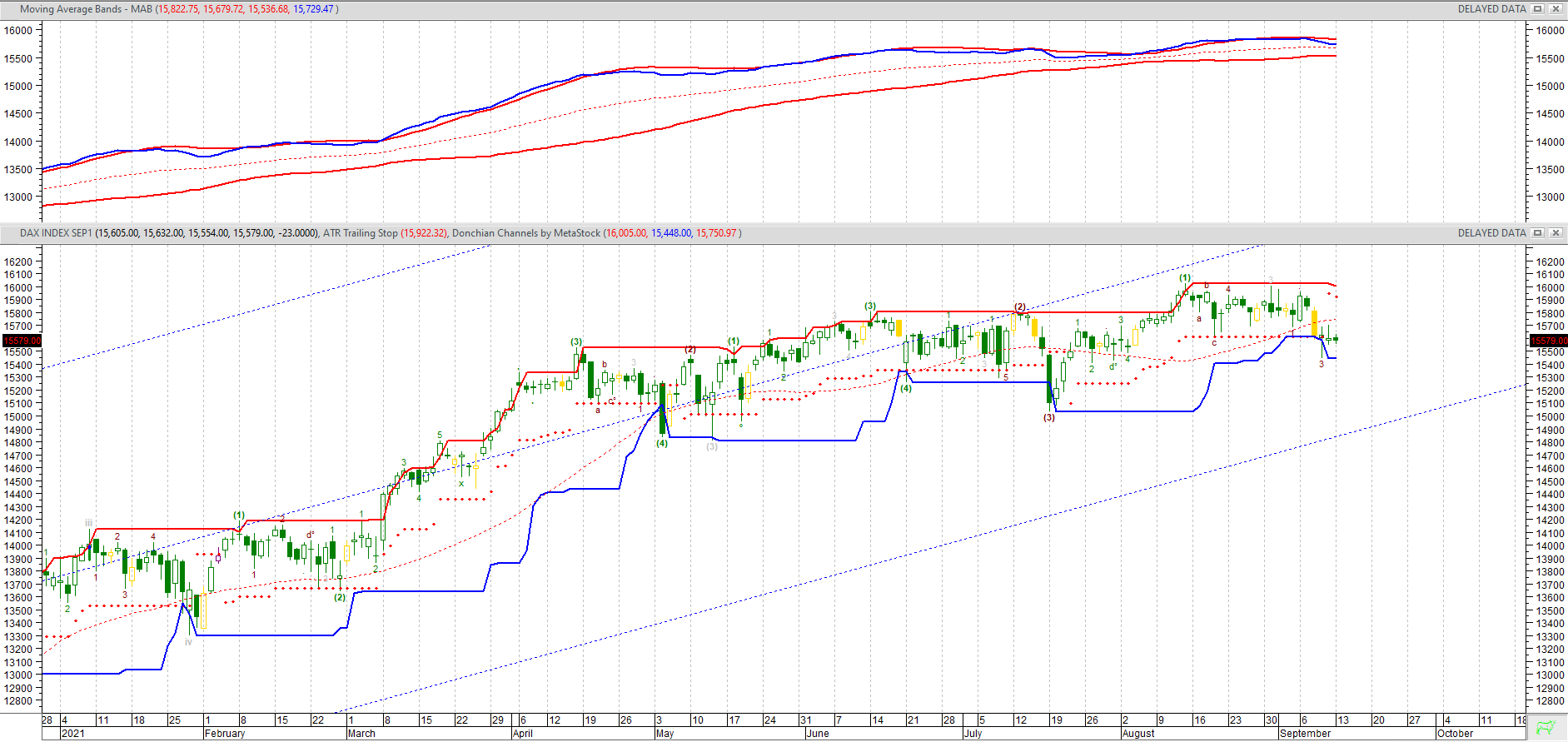Click DELAYED DATA in the Moving Average pane
Viewport: 1568px width, 742px height.
(1492, 9)
